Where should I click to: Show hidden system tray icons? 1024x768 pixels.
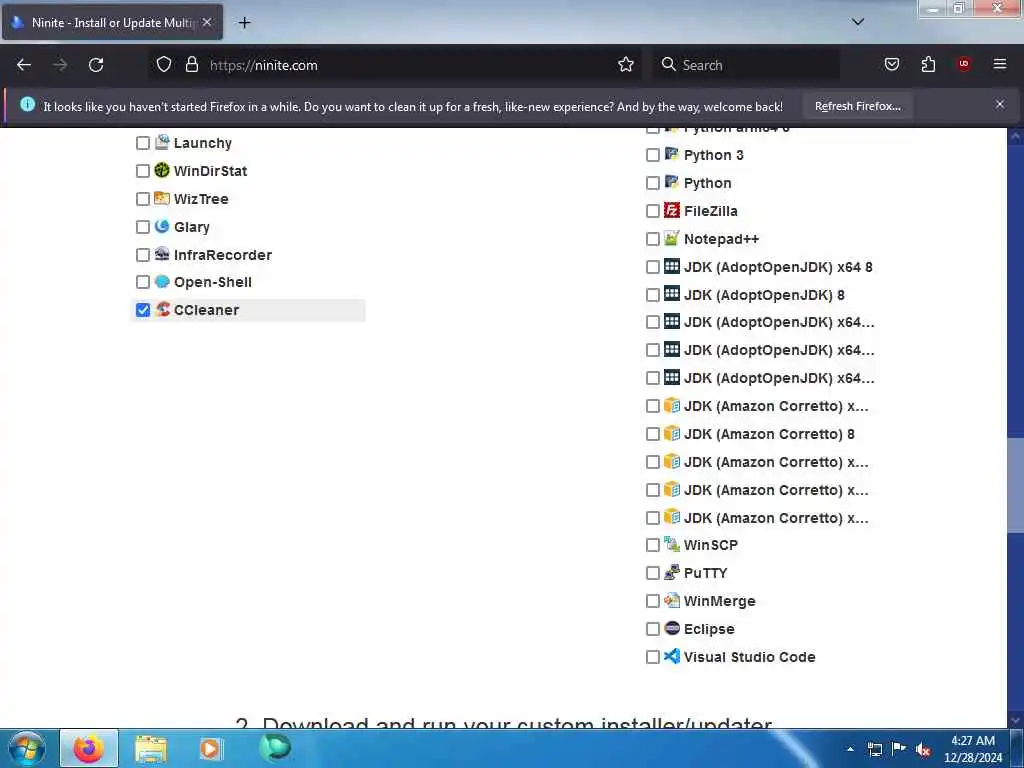pos(850,749)
